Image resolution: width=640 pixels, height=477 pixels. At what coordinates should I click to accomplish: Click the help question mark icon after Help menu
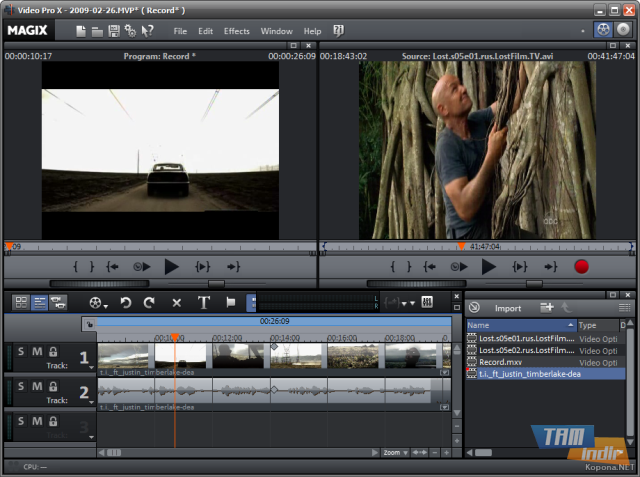pyautogui.click(x=338, y=31)
